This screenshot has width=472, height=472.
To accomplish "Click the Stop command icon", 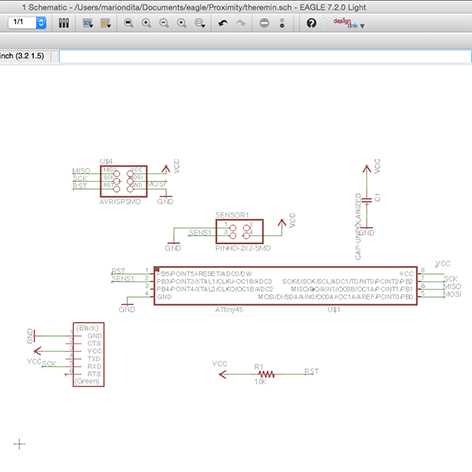I will (x=264, y=23).
